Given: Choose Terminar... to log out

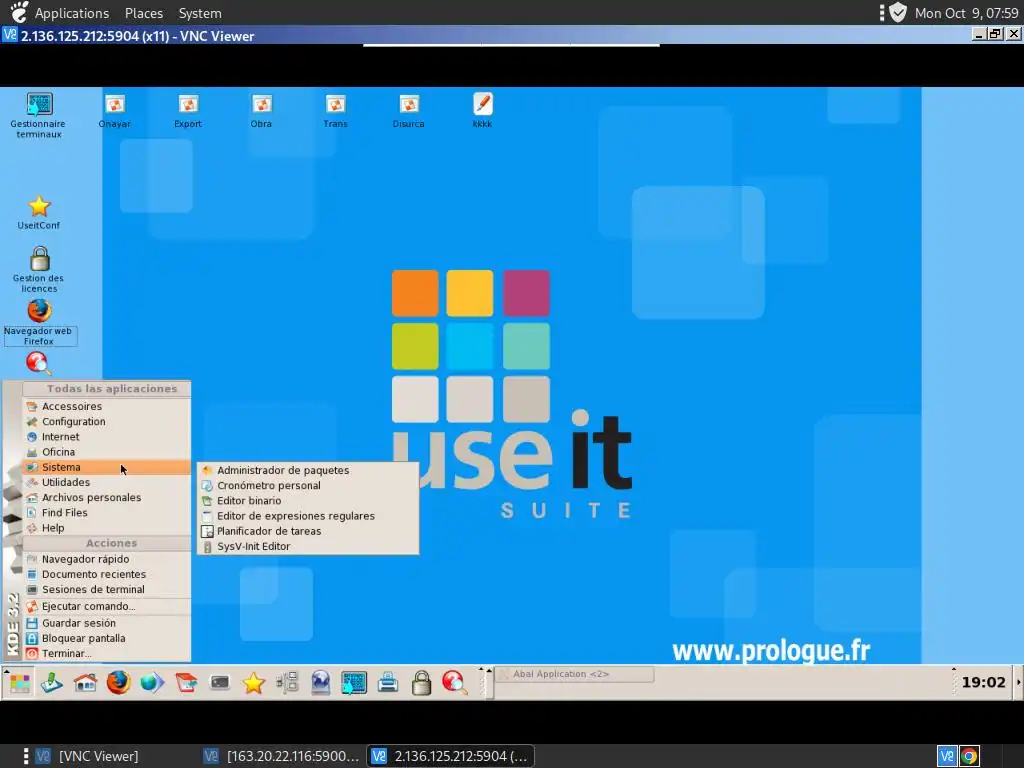Looking at the screenshot, I should pos(106,654).
